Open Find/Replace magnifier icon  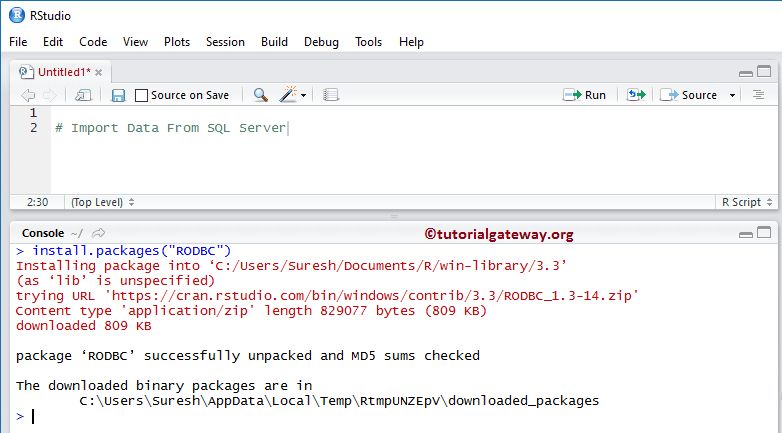tap(260, 95)
